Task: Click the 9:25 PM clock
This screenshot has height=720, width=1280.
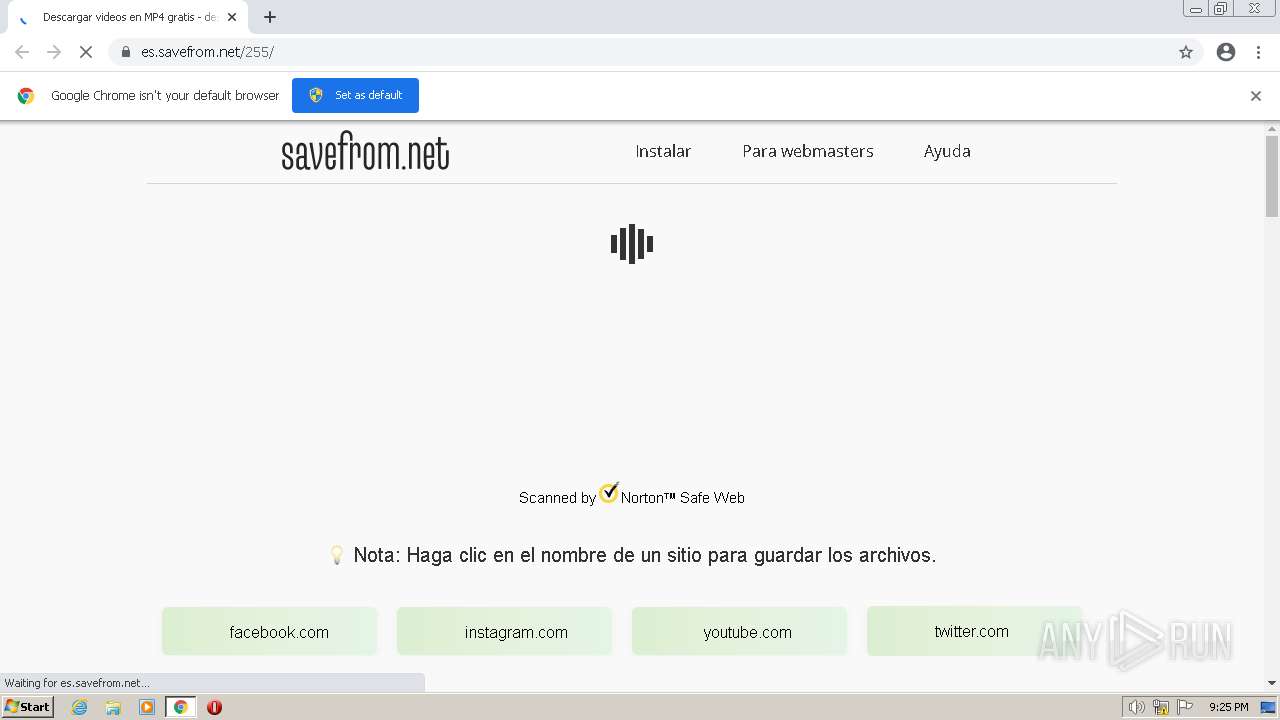Action: [x=1229, y=707]
